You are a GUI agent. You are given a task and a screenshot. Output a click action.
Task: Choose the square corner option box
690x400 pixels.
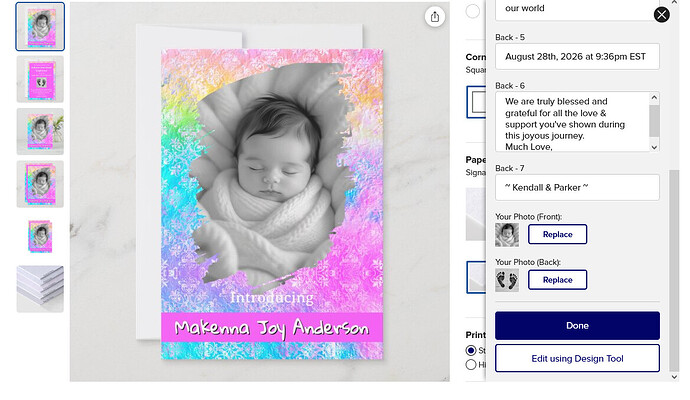(x=476, y=102)
